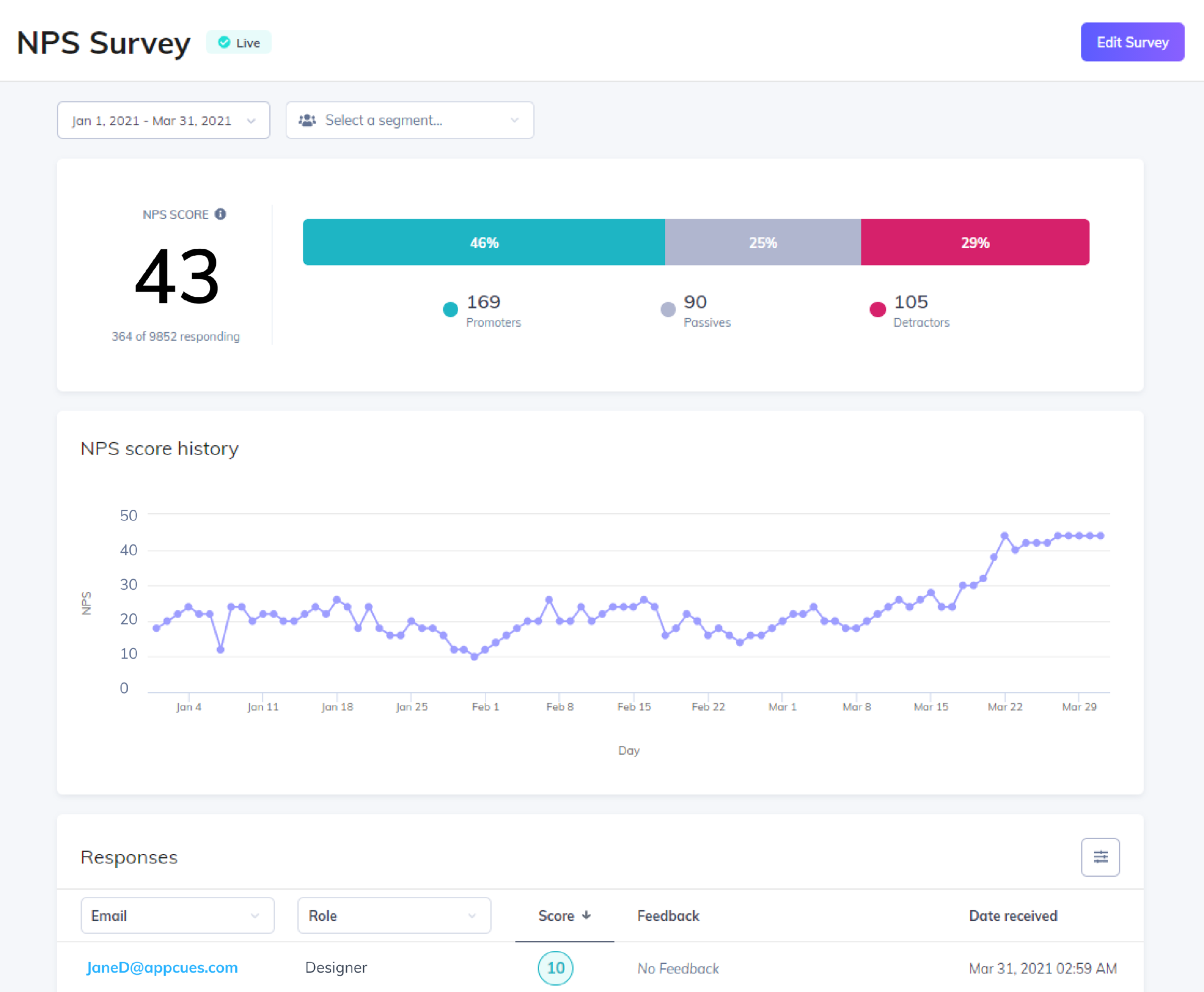Click the Edit Survey button

[1132, 42]
